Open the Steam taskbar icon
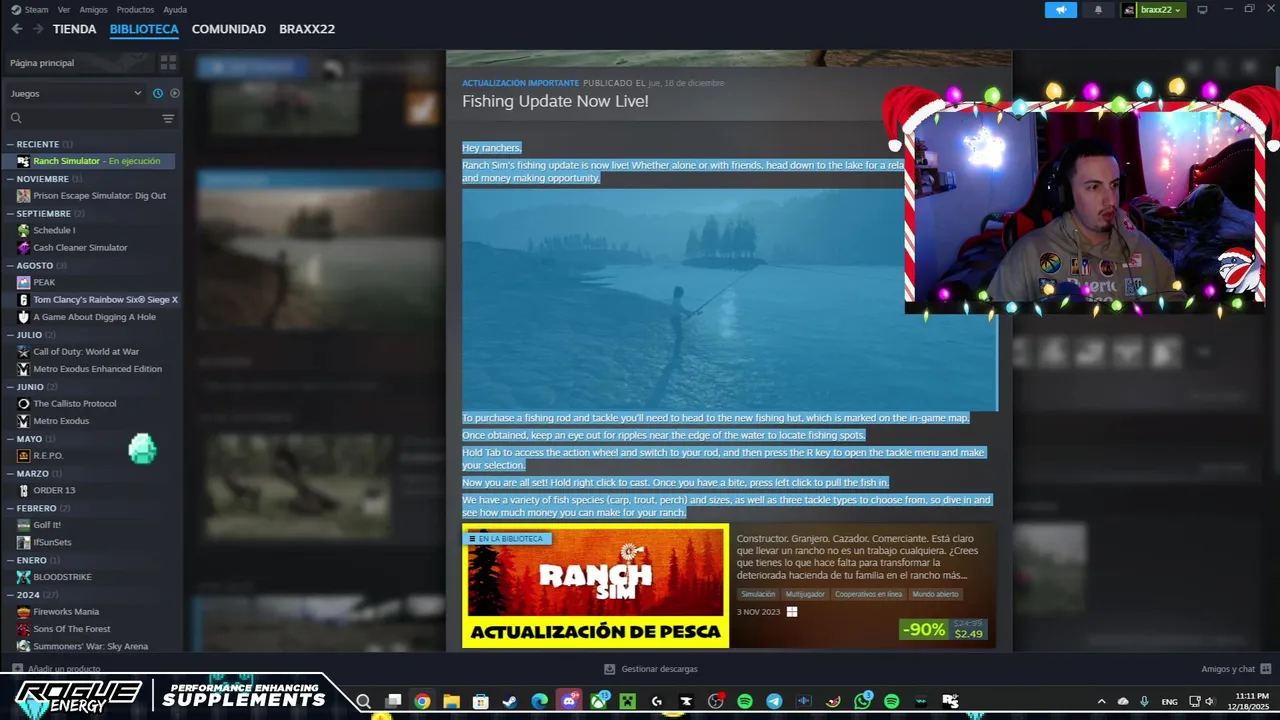 pos(510,701)
